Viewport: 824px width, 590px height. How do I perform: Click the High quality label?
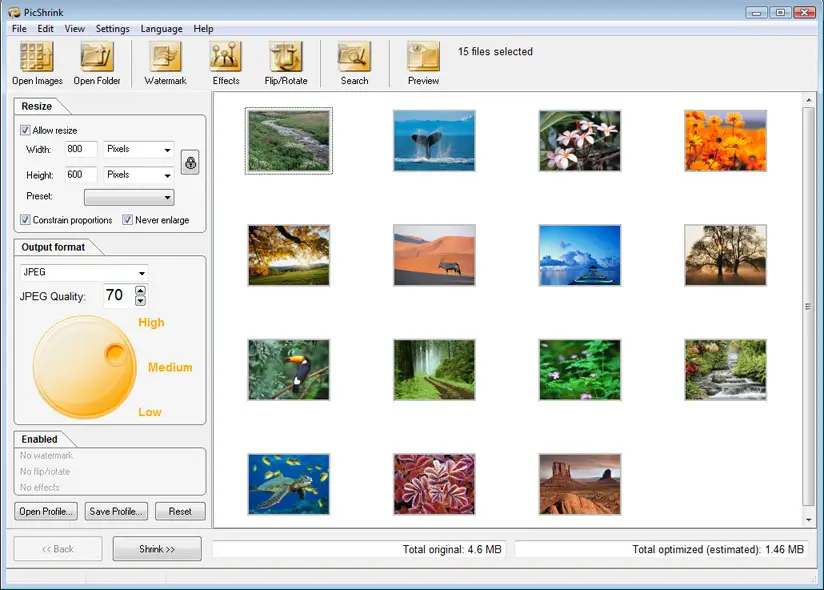click(151, 323)
